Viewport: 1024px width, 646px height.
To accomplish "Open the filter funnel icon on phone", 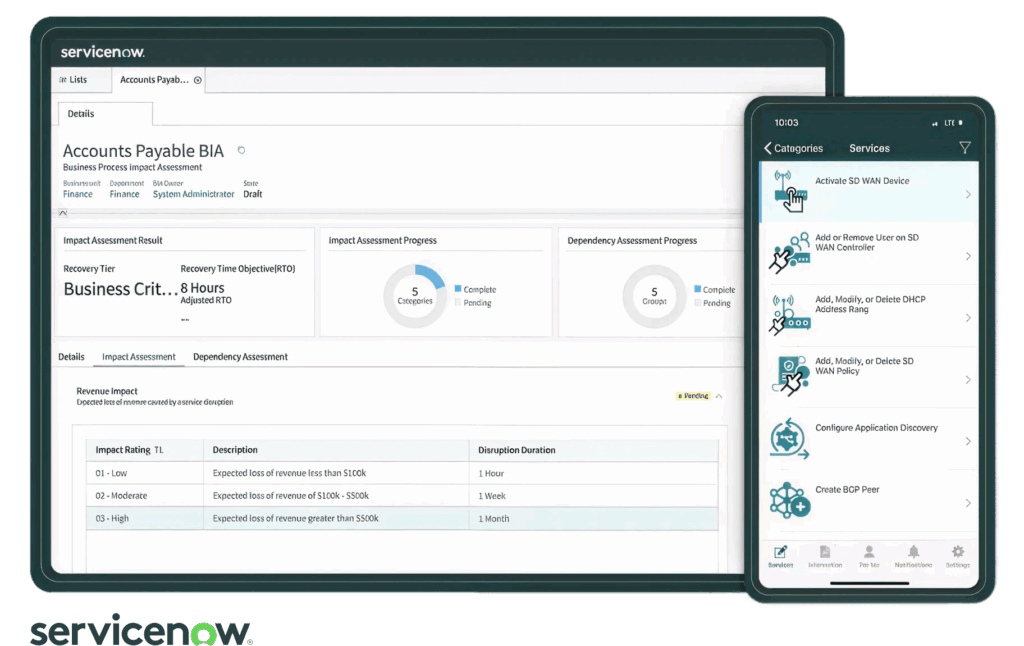I will coord(964,148).
